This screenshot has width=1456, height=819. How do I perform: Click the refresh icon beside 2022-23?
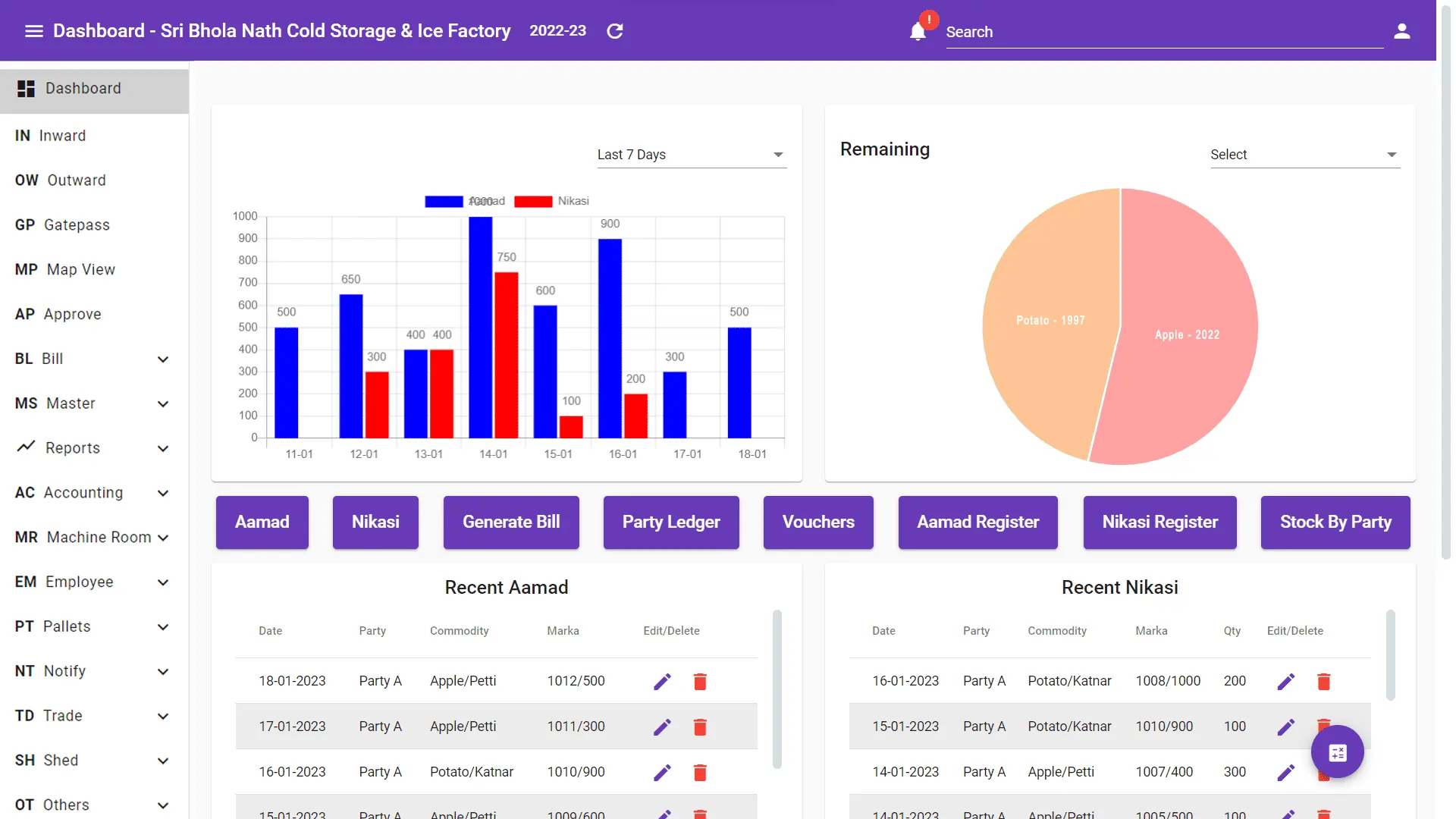[x=614, y=31]
